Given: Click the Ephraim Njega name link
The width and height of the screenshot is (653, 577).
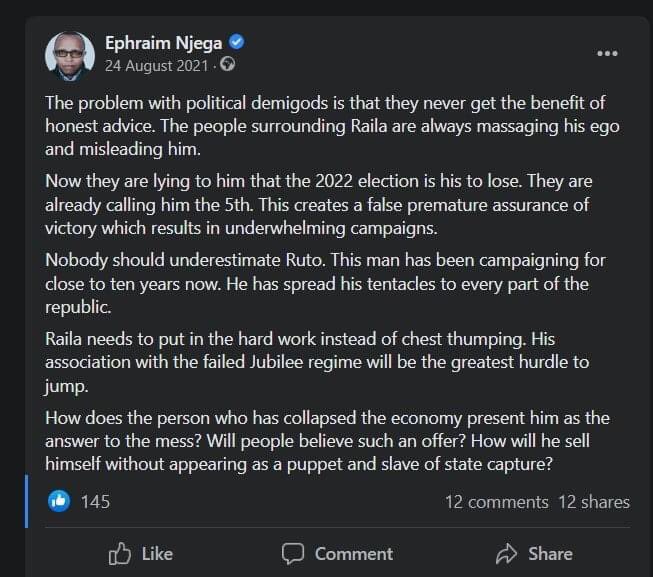Looking at the screenshot, I should (x=163, y=43).
